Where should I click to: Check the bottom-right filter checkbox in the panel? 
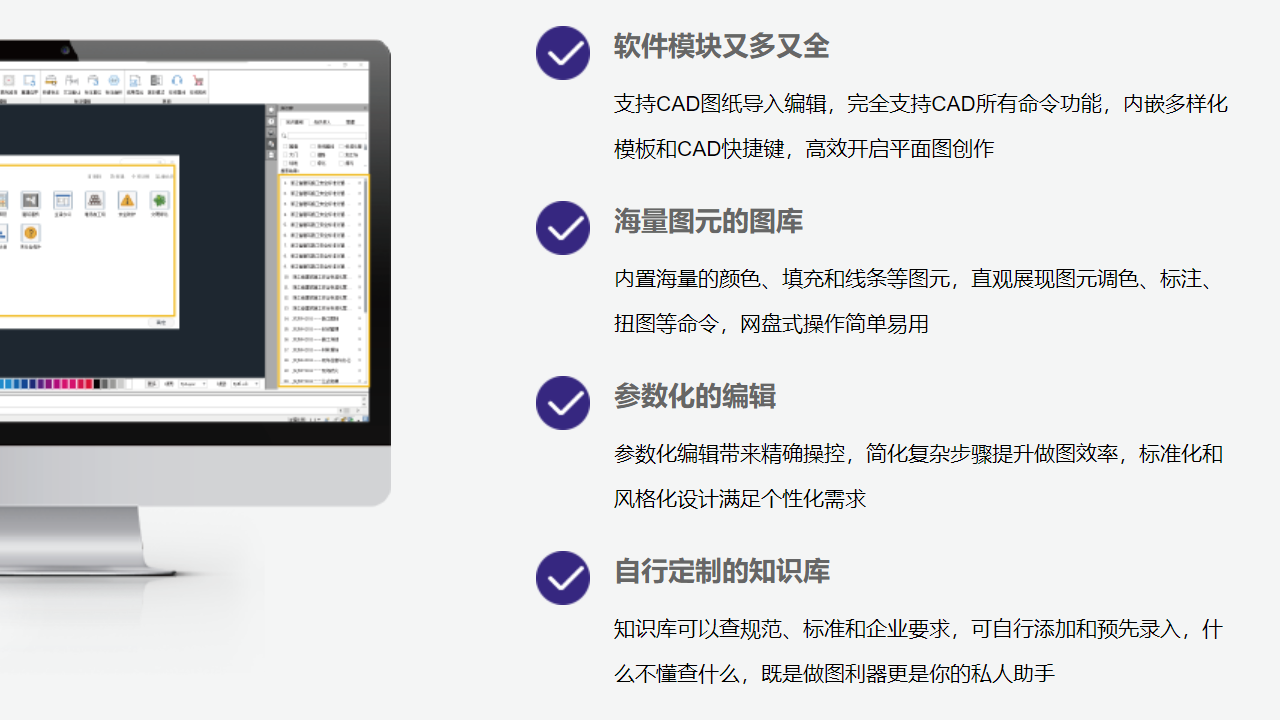(341, 163)
